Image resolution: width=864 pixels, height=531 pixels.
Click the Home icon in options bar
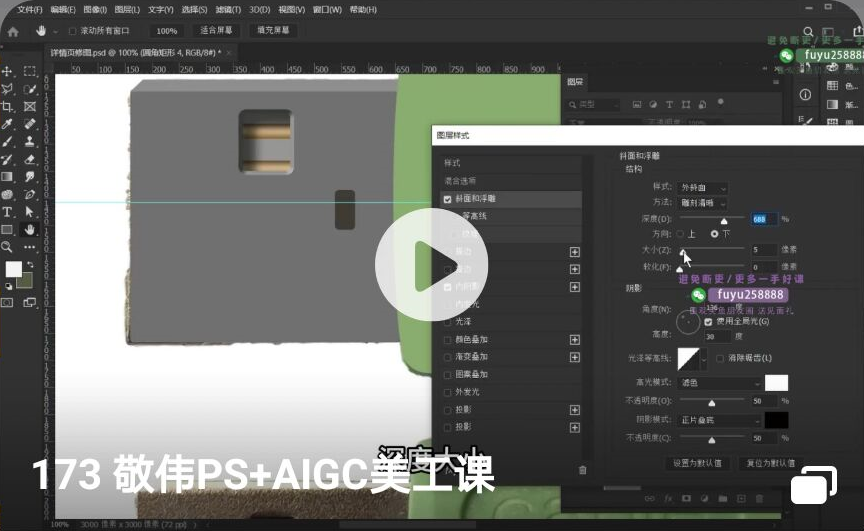pos(13,31)
